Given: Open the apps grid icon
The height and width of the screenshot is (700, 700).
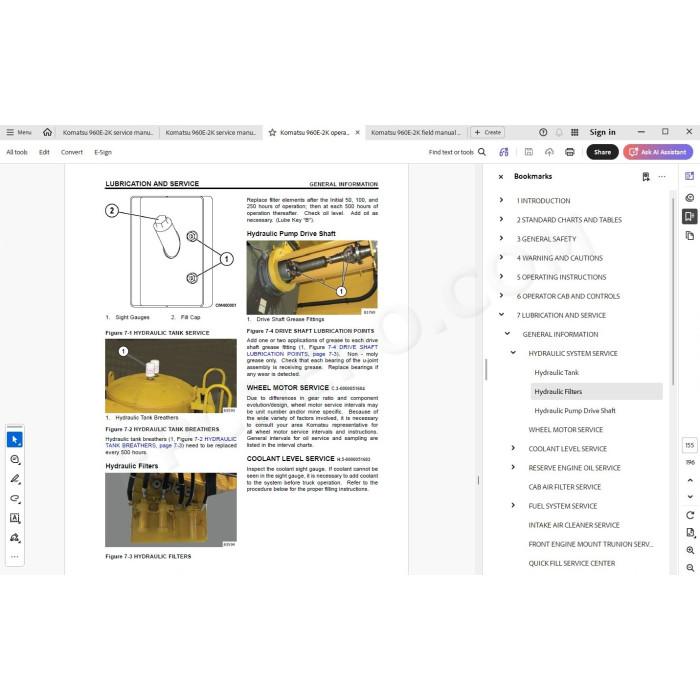Looking at the screenshot, I should (x=575, y=132).
